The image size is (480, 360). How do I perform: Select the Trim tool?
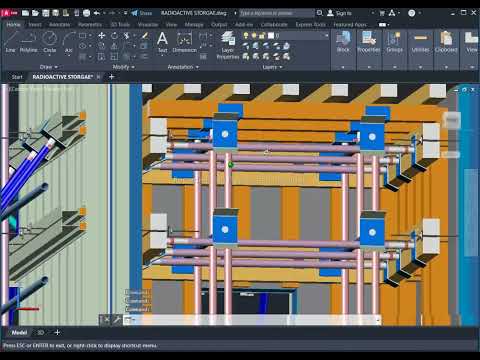pyautogui.click(x=127, y=35)
